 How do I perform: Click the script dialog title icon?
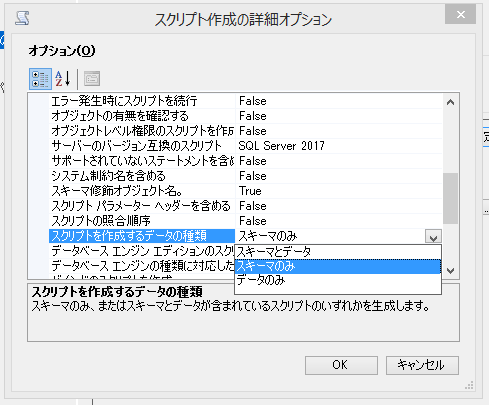point(23,18)
